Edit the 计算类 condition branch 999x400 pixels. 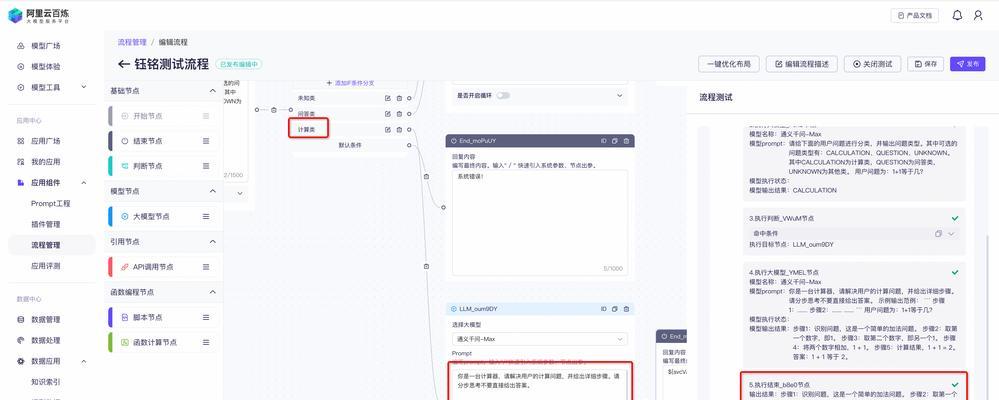387,130
